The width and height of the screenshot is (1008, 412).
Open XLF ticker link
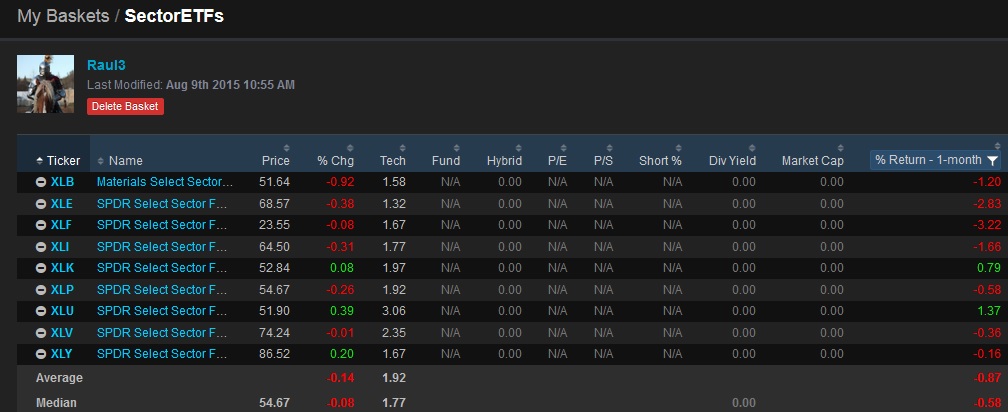tap(62, 225)
